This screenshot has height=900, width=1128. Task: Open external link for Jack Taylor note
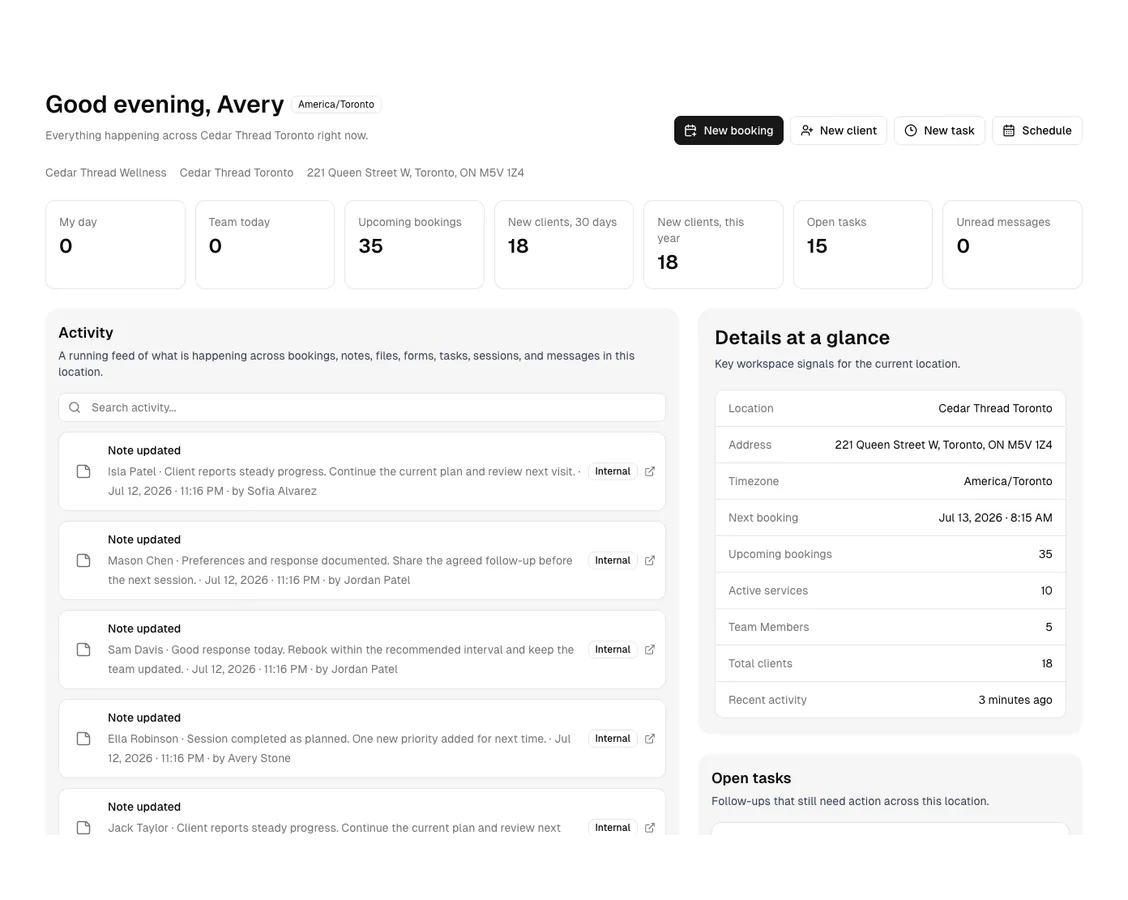pos(650,827)
